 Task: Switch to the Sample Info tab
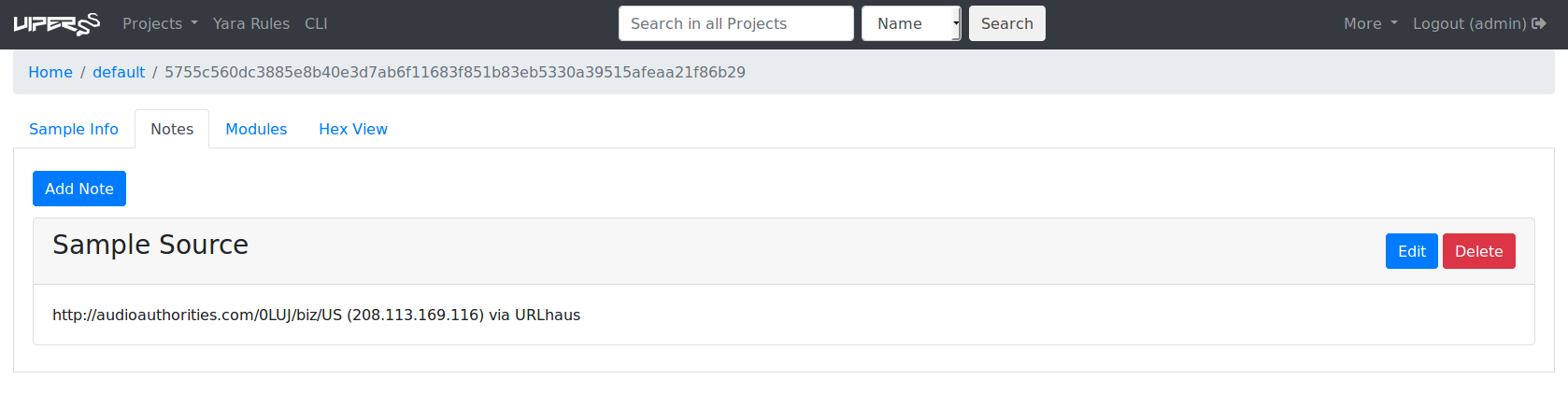(74, 129)
